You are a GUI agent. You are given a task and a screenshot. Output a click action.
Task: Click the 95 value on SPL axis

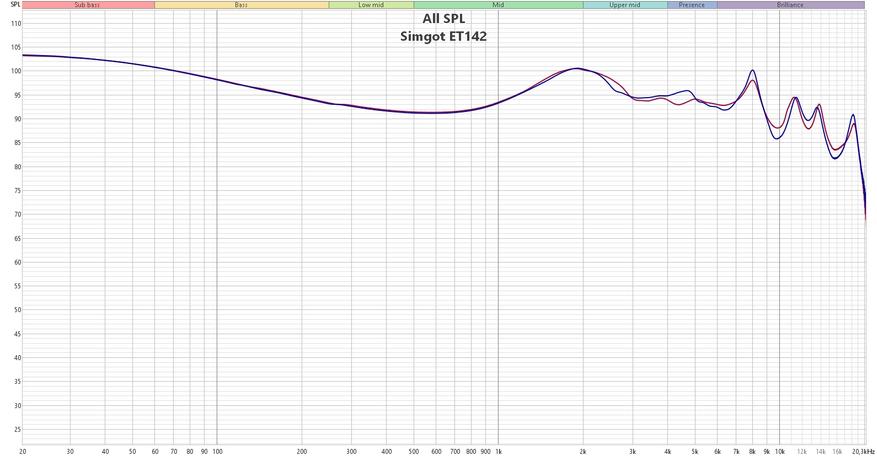click(17, 95)
